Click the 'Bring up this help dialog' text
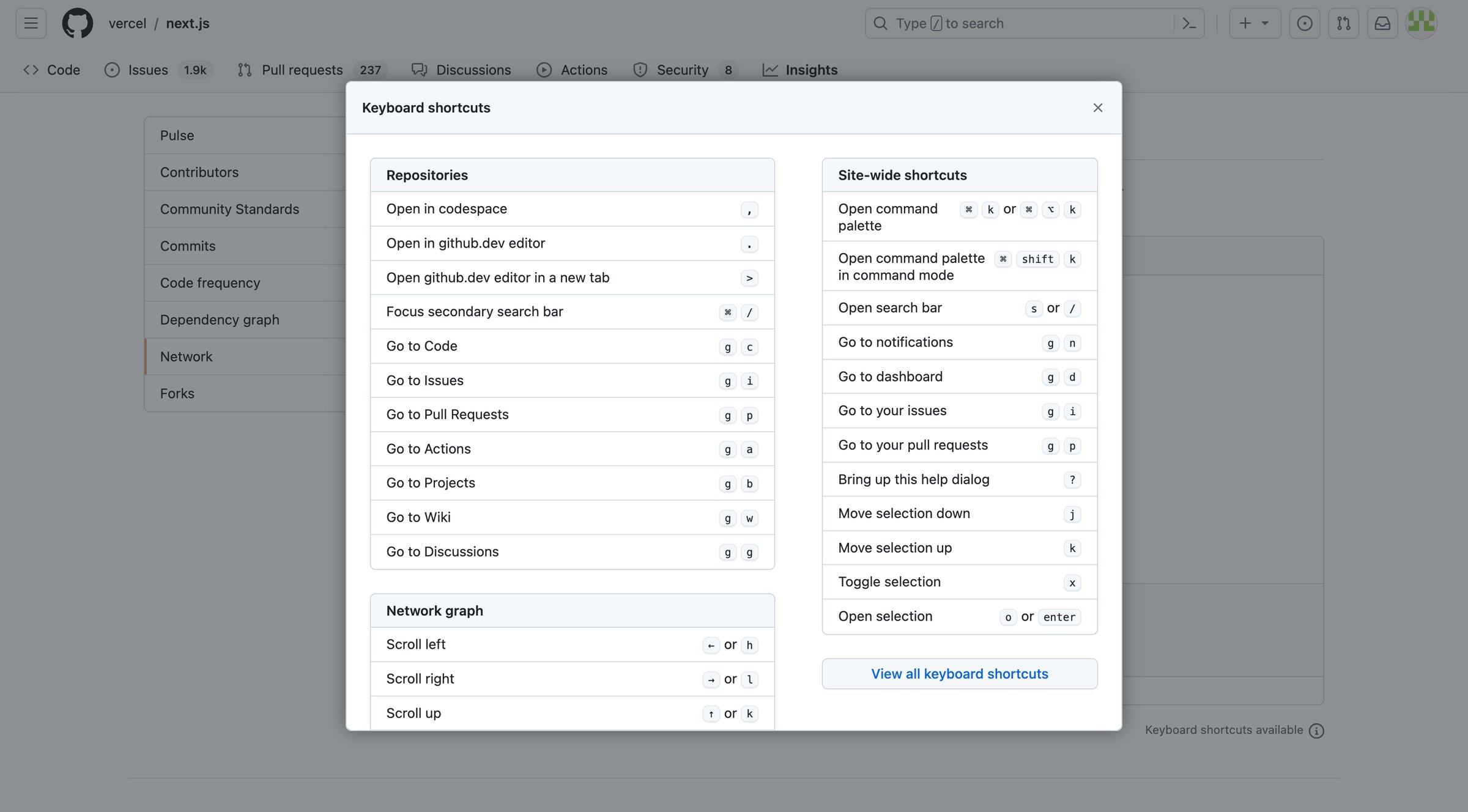 913,479
